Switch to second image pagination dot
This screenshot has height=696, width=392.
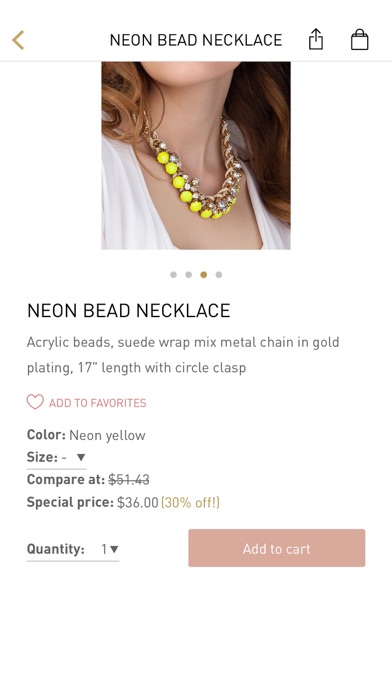pyautogui.click(x=189, y=275)
